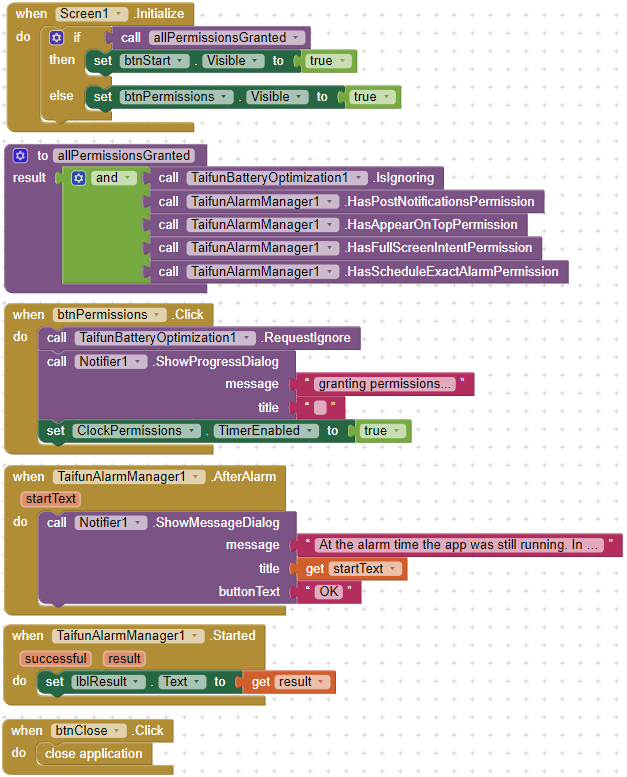Expand the 'and' operator dropdown
This screenshot has width=627, height=777.
tap(127, 178)
